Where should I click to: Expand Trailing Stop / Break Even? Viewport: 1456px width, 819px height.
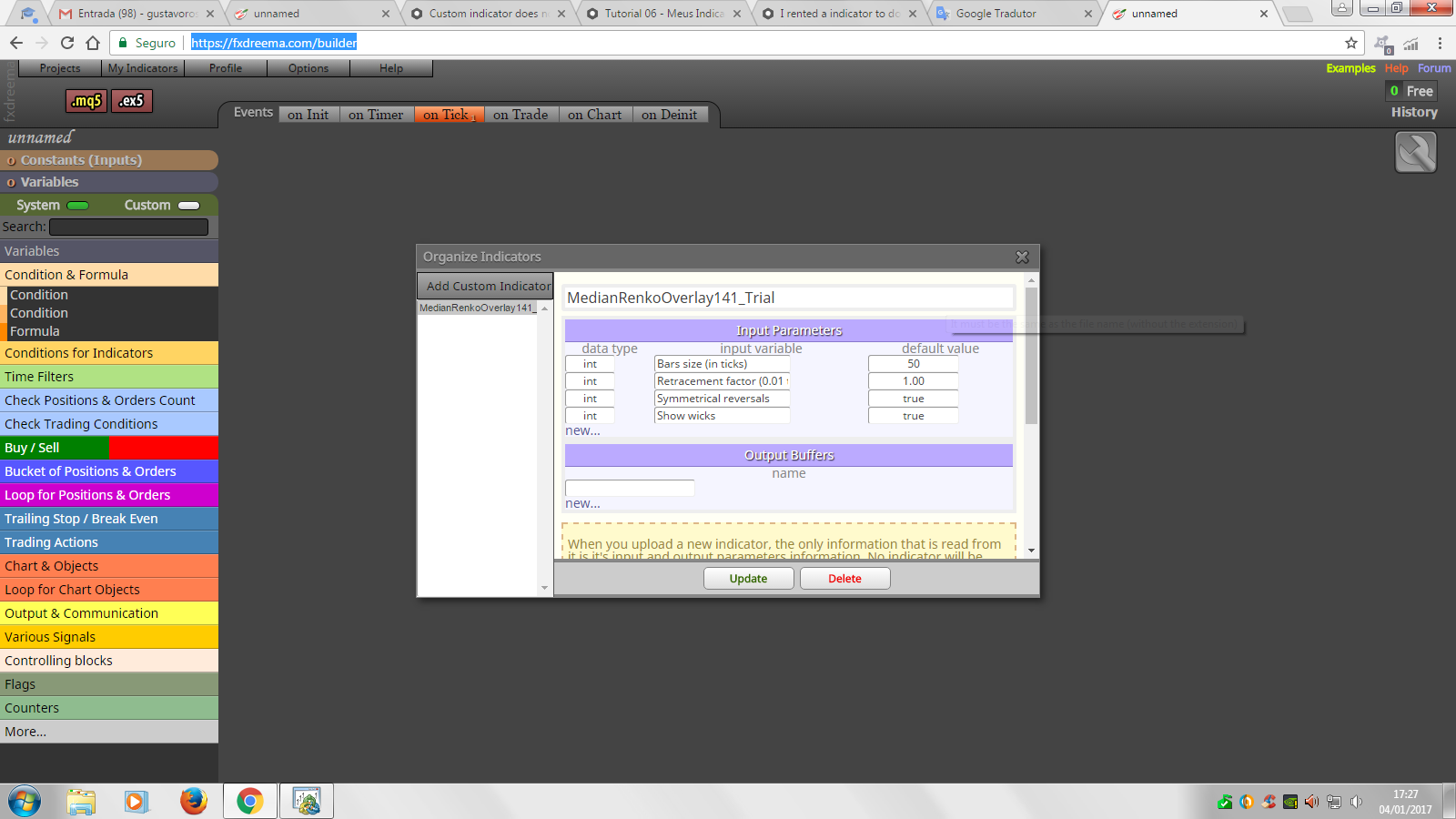click(109, 519)
